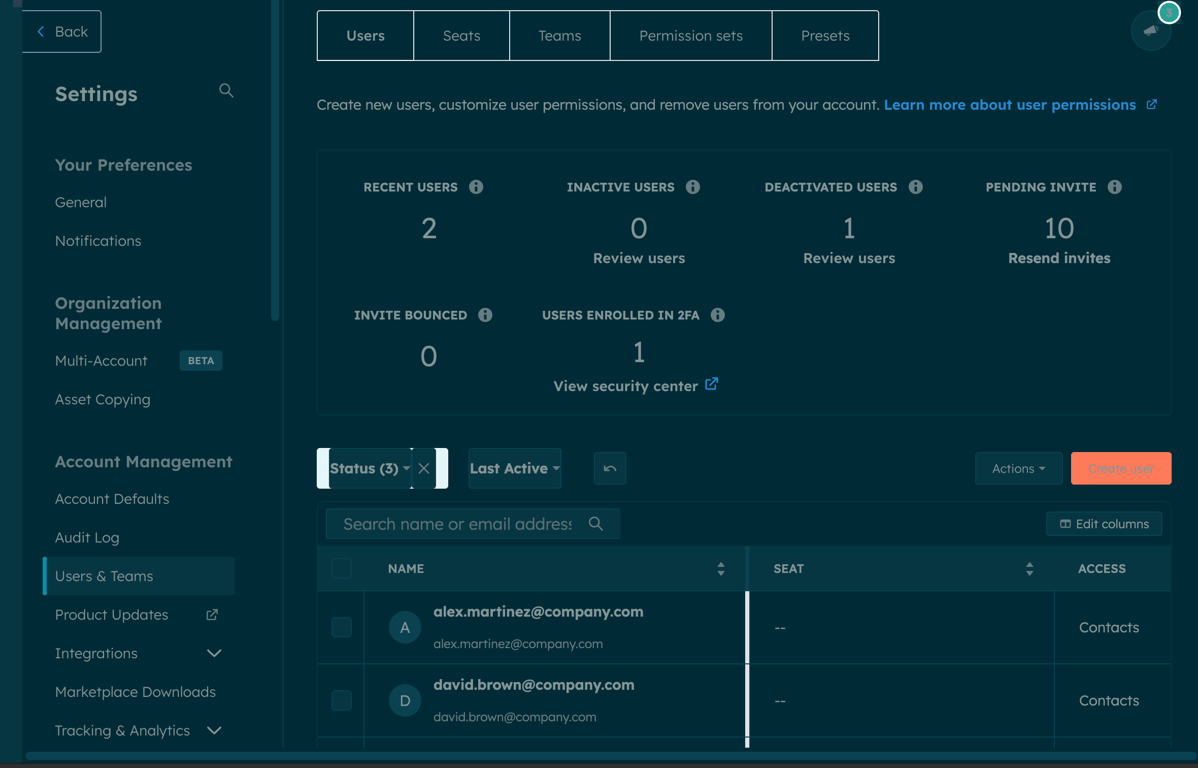
Task: Click the info icon next to PENDING INVITE
Action: (x=1115, y=187)
